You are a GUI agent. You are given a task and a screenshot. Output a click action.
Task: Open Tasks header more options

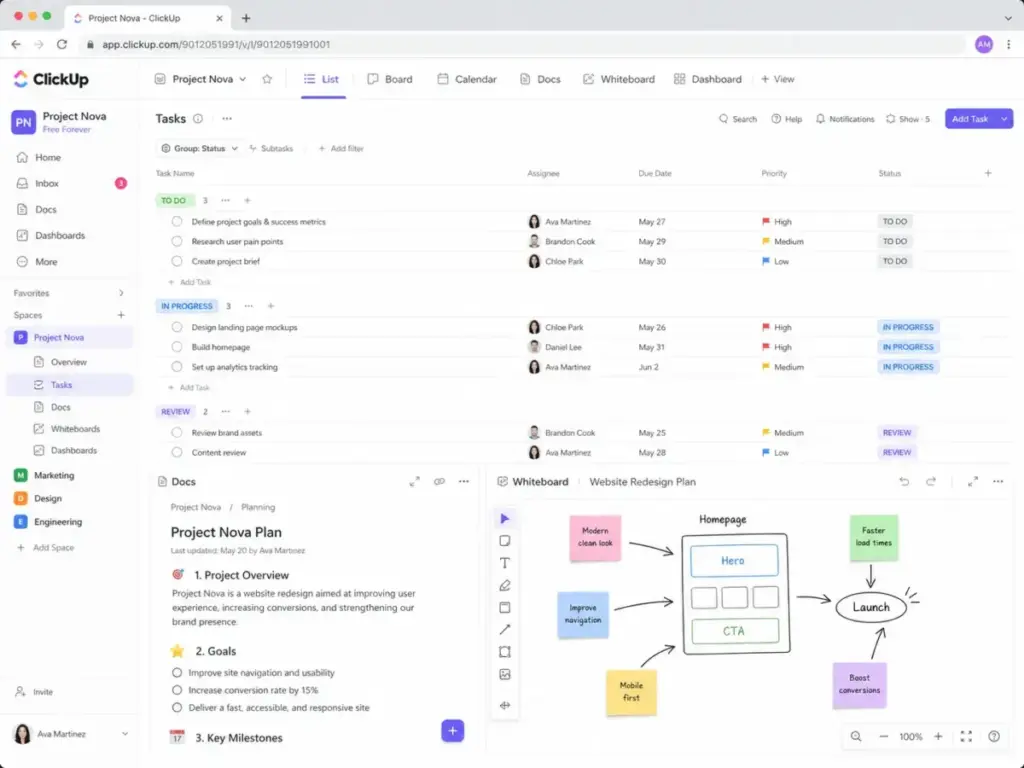[x=227, y=119]
